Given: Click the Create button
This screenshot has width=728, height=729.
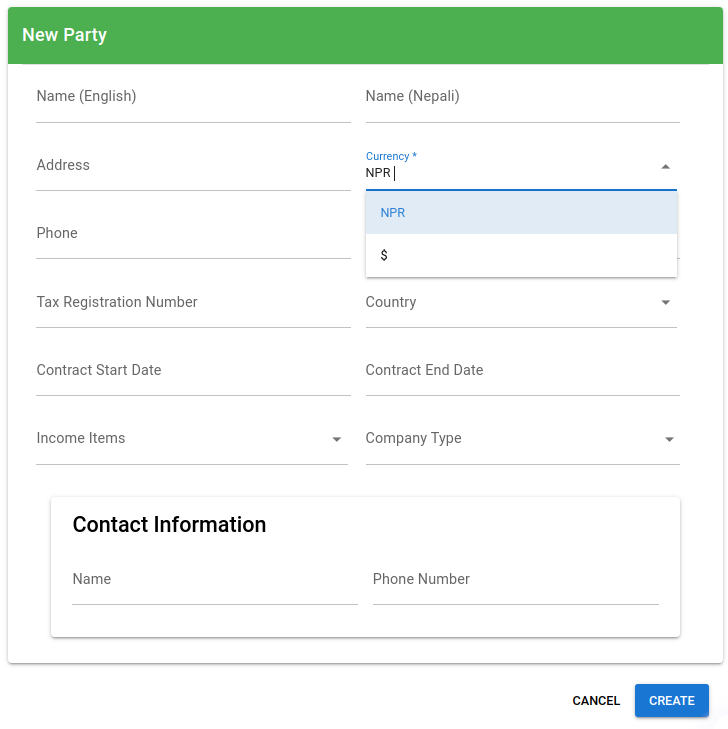Looking at the screenshot, I should point(671,701).
